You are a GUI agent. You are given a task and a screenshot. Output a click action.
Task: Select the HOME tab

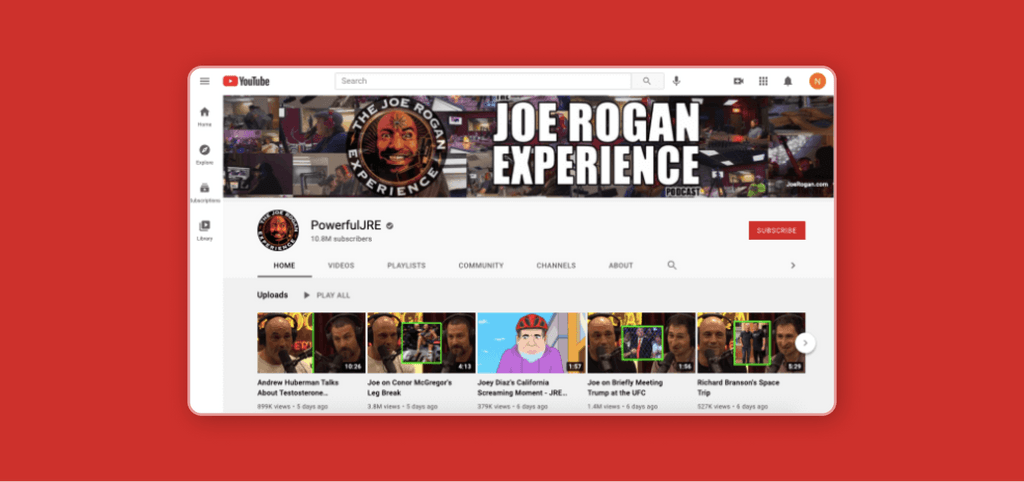[x=284, y=266]
